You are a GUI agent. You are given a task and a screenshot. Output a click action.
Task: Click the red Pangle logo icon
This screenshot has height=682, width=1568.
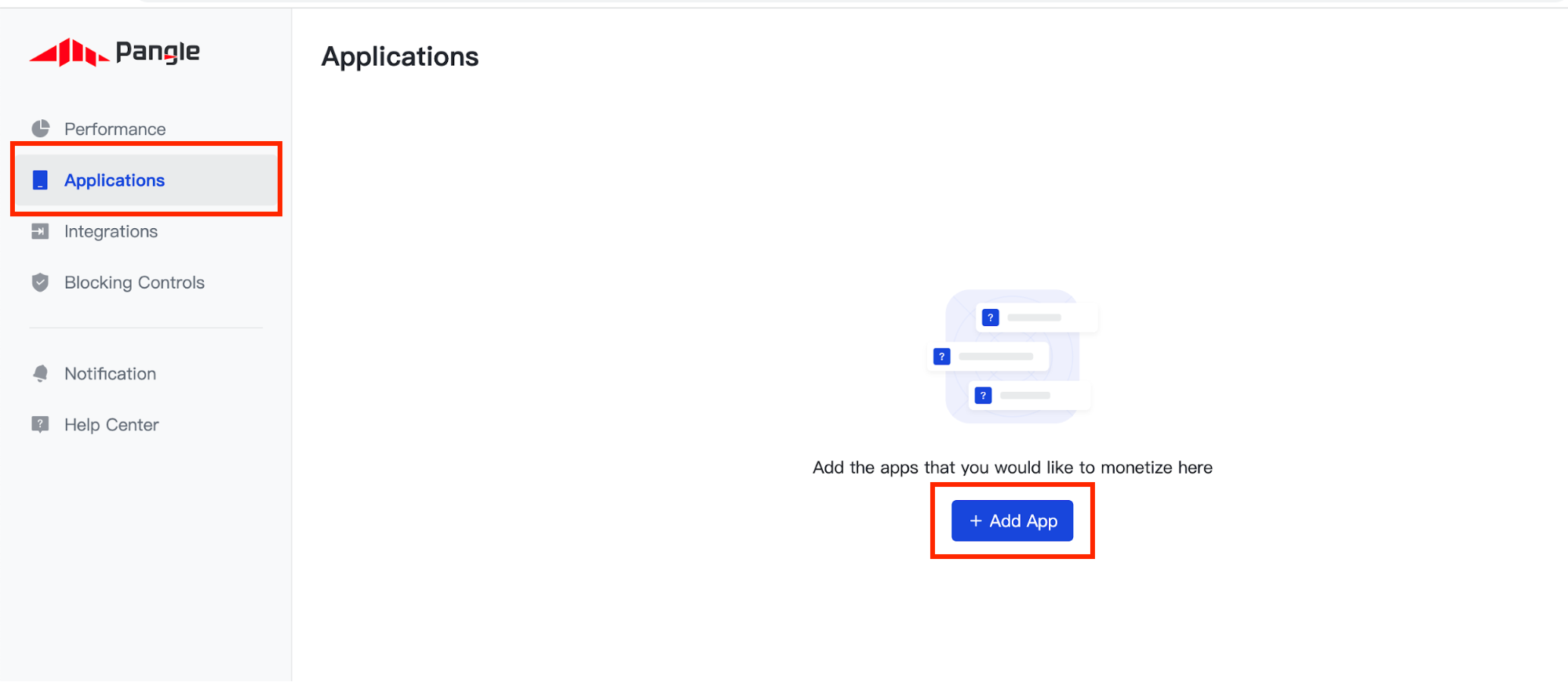click(x=69, y=53)
